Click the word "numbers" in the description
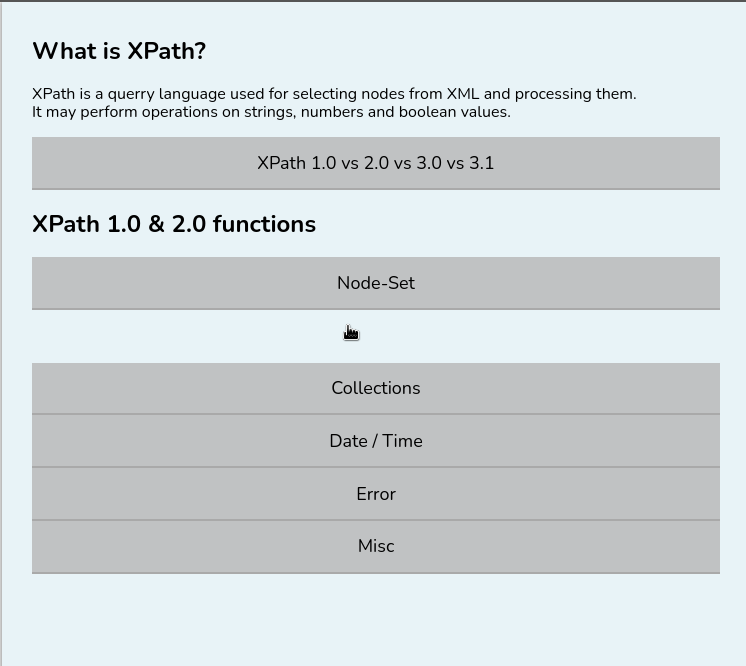746x666 pixels. (x=332, y=112)
